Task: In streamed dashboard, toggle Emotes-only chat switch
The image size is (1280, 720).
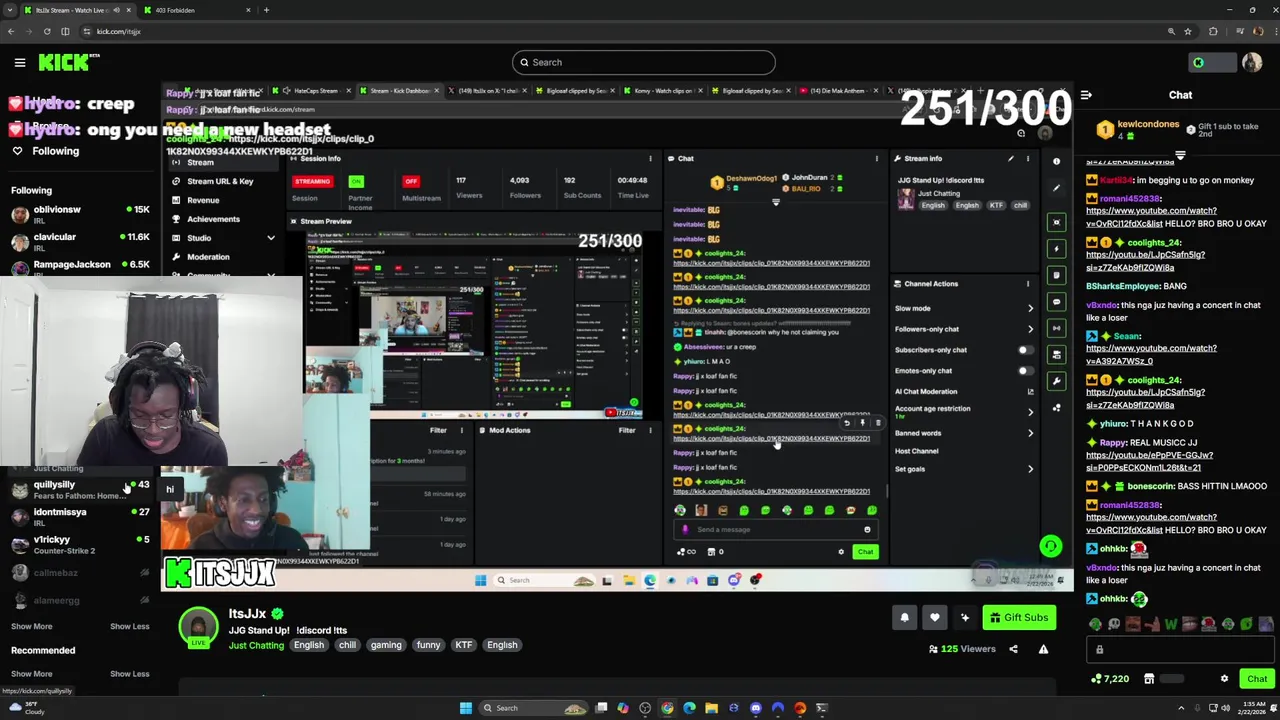Action: click(1024, 371)
